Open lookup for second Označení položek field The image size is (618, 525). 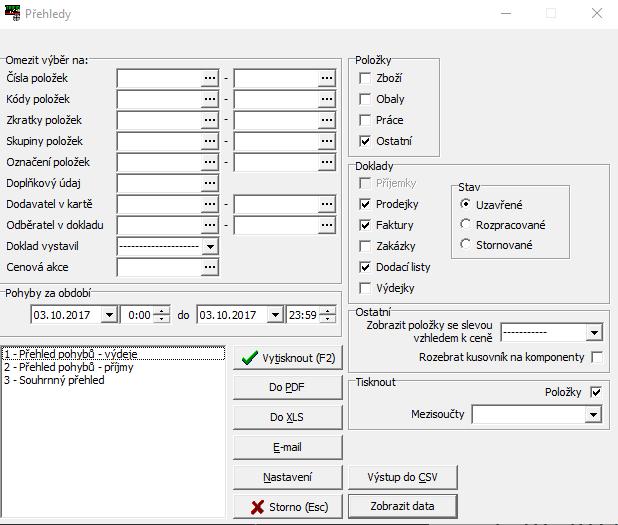[x=326, y=162]
